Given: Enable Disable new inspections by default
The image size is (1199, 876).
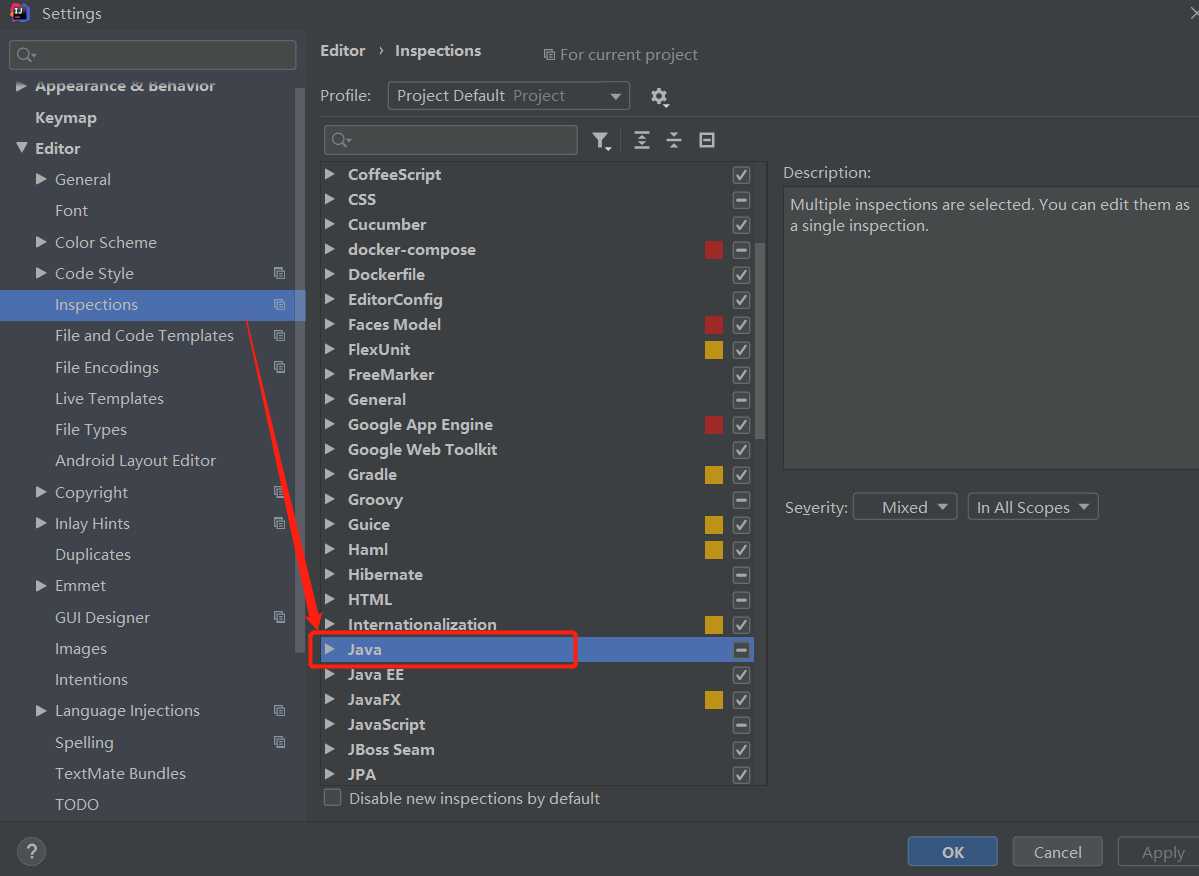Looking at the screenshot, I should pyautogui.click(x=333, y=798).
